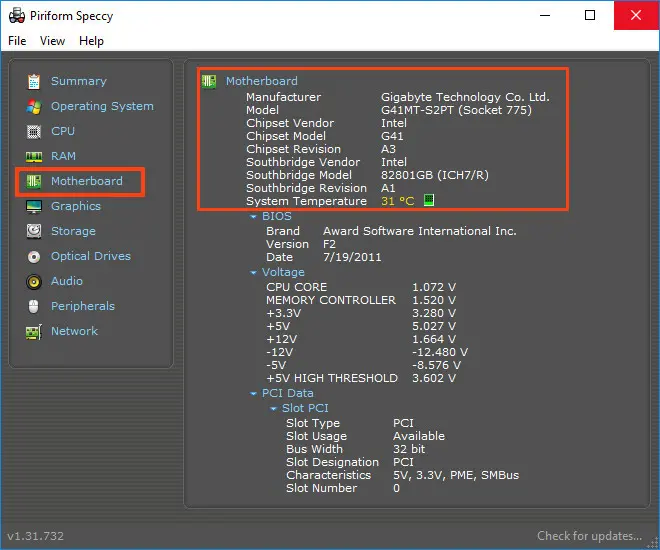Collapse the PCI Data section
The image size is (660, 550).
(253, 394)
